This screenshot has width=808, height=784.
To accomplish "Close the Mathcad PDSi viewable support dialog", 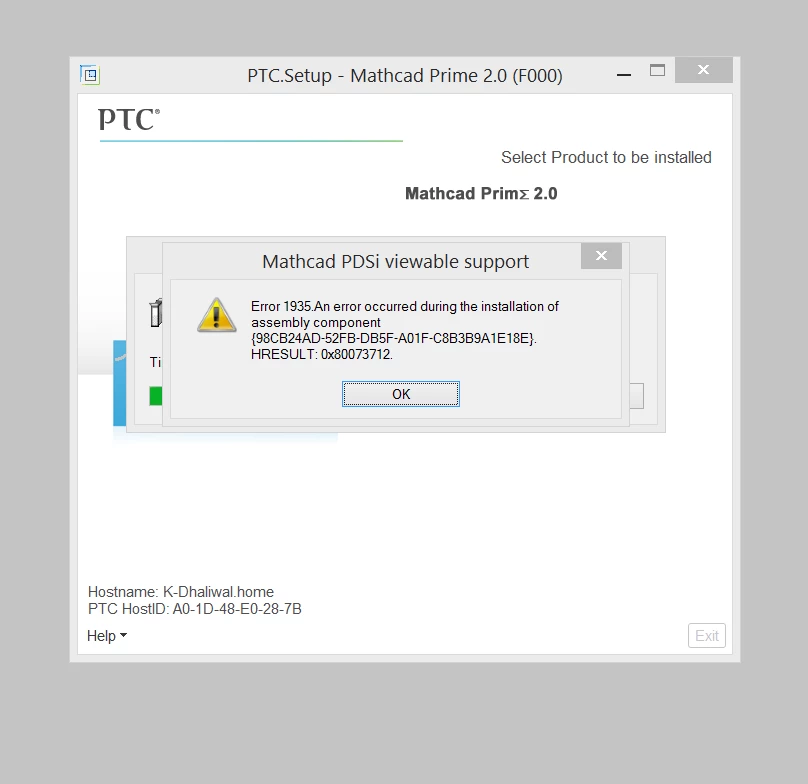I will [601, 256].
